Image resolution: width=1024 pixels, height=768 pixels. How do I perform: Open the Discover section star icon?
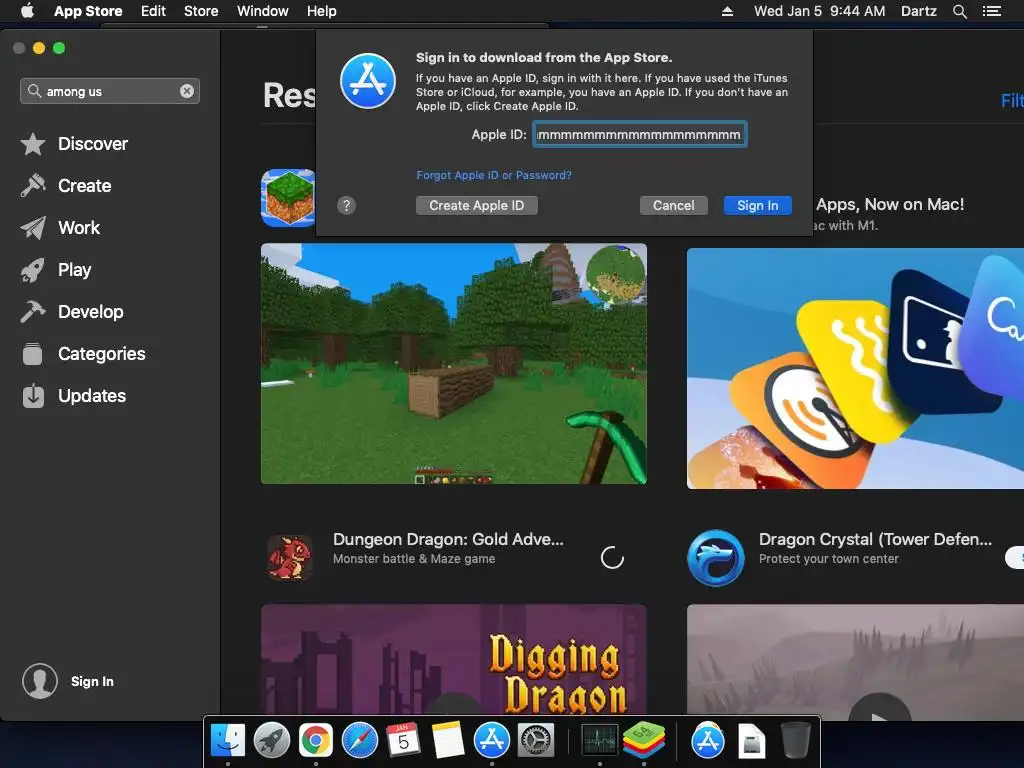click(x=33, y=144)
